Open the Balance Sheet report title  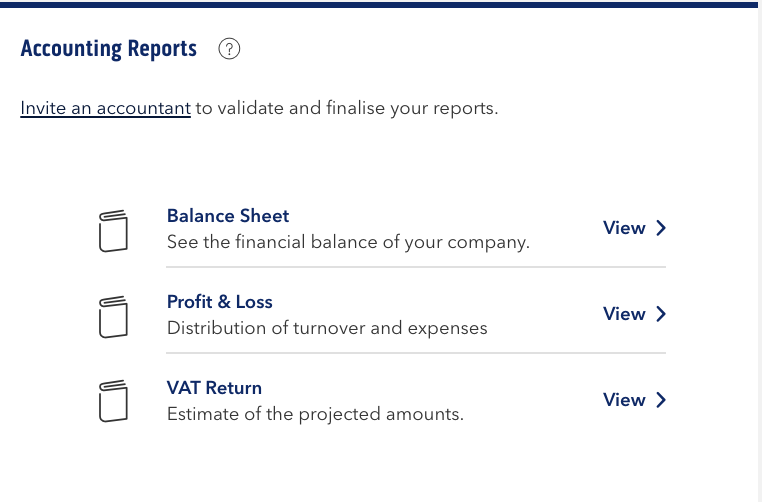(228, 216)
